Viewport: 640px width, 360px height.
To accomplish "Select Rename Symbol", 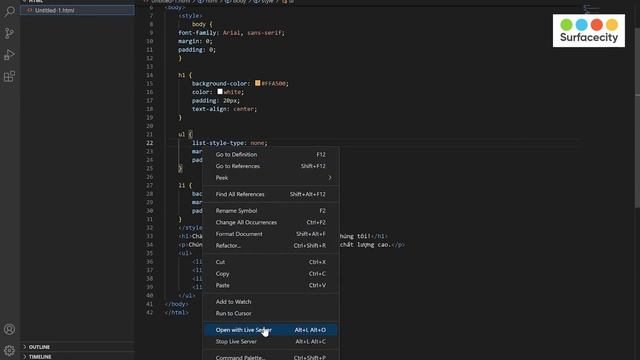I will tap(271, 211).
